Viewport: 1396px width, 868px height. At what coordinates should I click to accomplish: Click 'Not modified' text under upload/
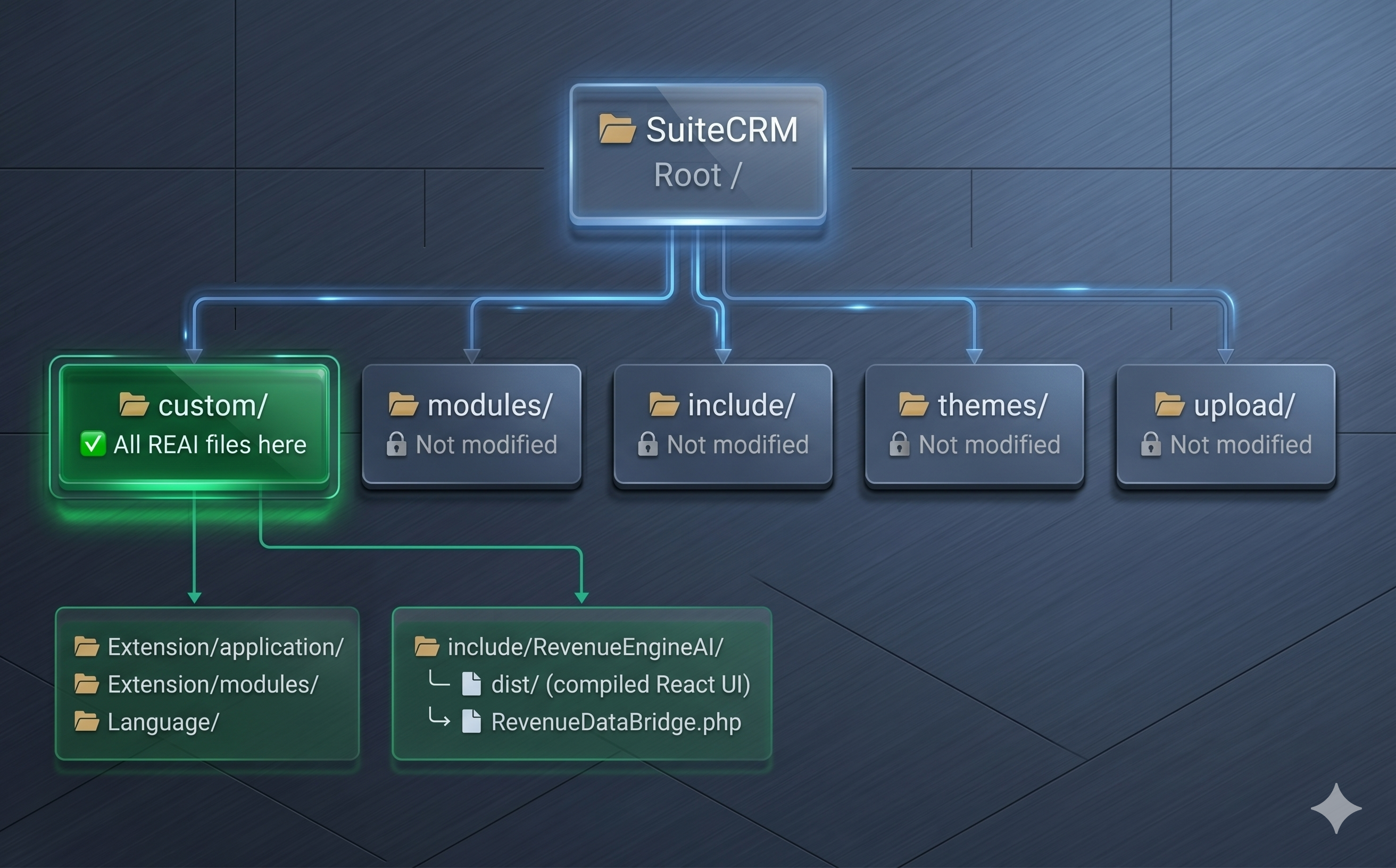pos(1241,445)
